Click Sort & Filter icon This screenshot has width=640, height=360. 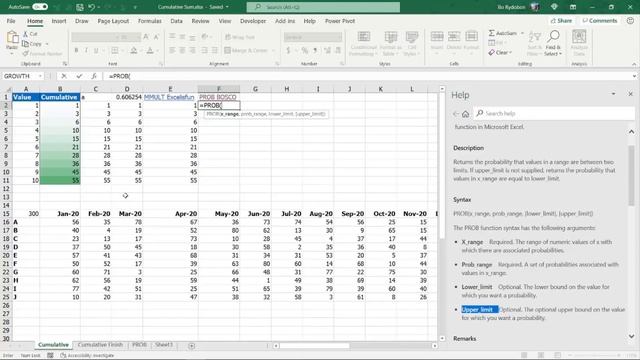[x=534, y=38]
